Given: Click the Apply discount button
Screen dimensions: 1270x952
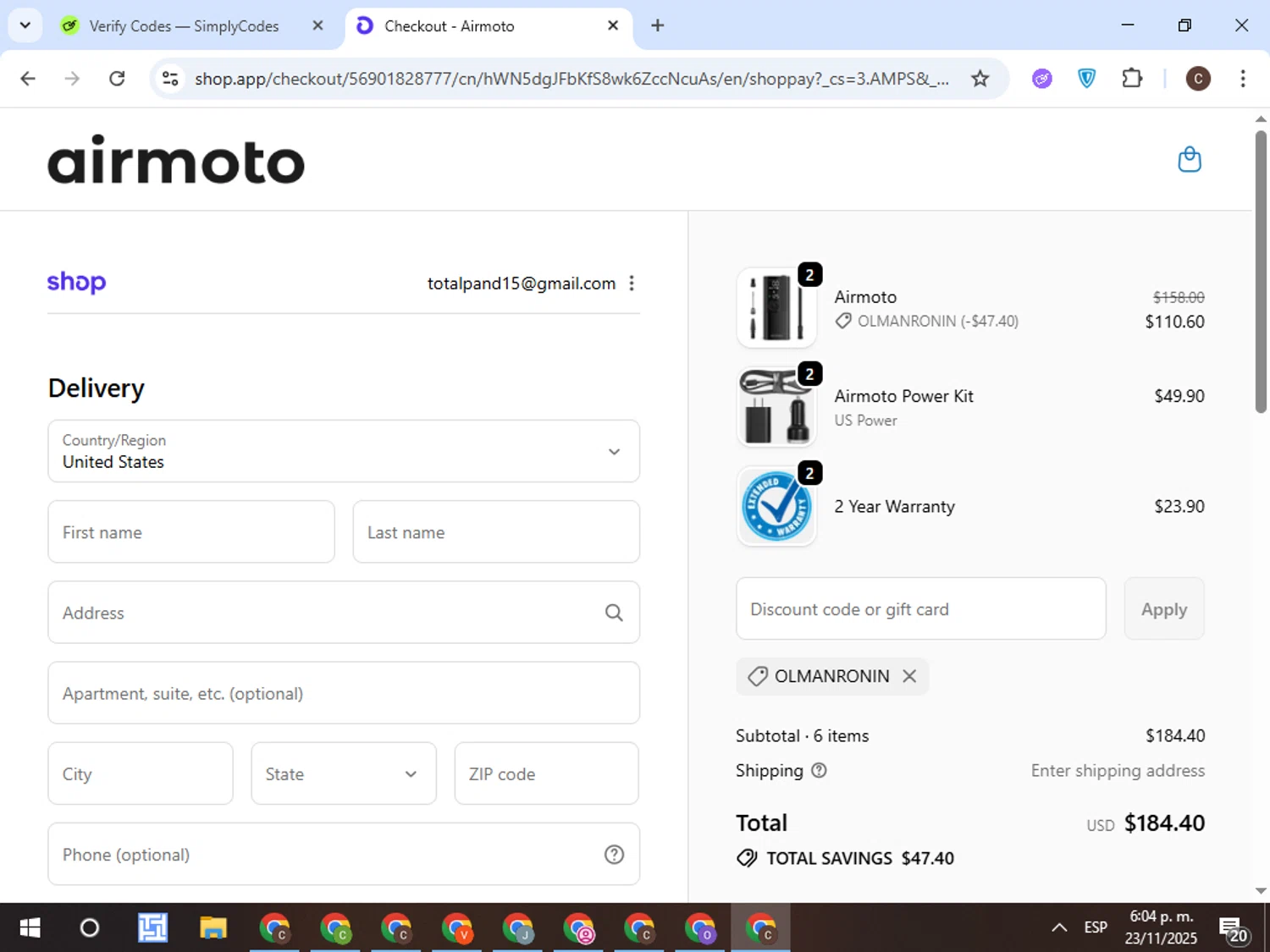Looking at the screenshot, I should pos(1164,608).
